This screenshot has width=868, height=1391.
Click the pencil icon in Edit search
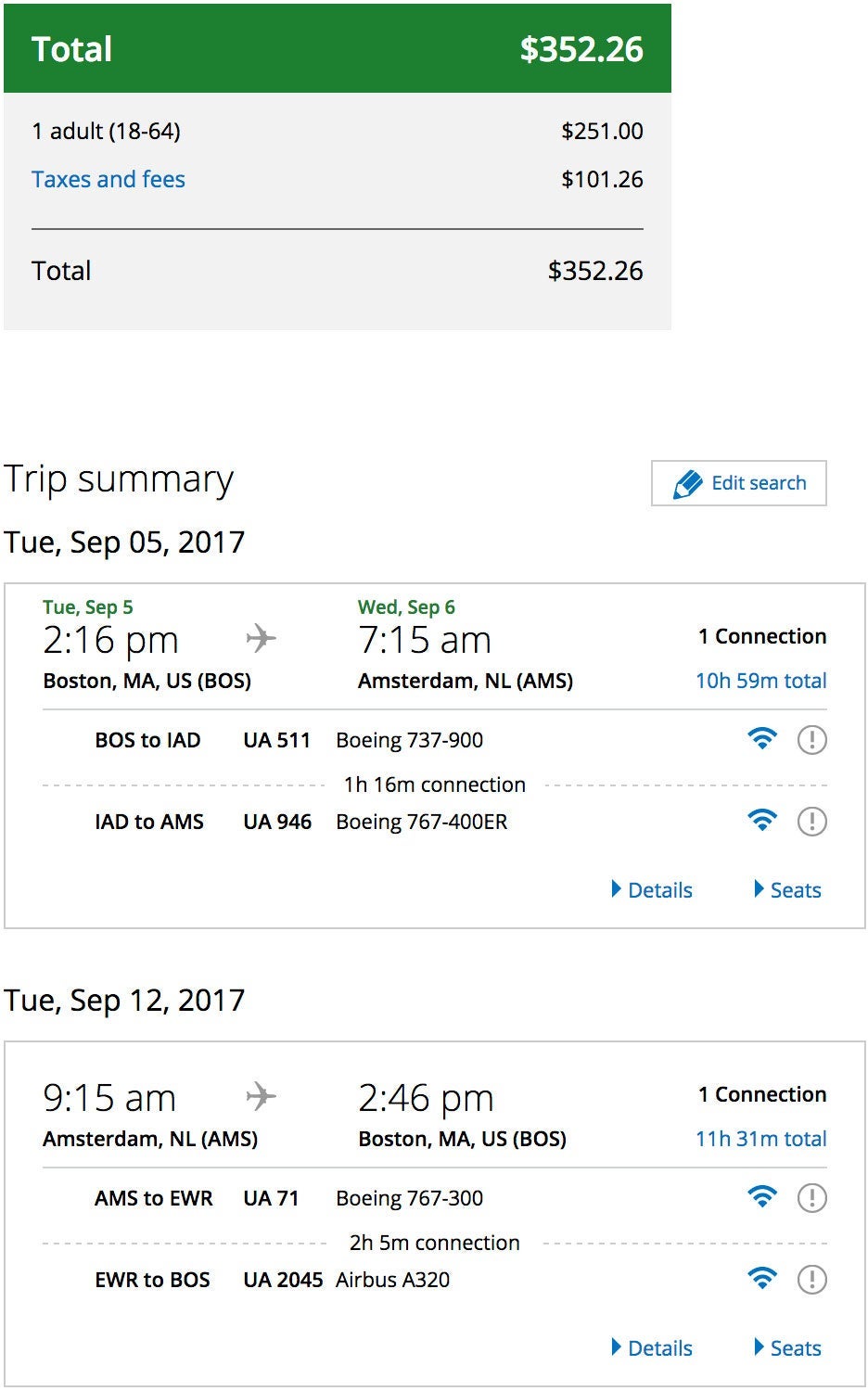[687, 484]
